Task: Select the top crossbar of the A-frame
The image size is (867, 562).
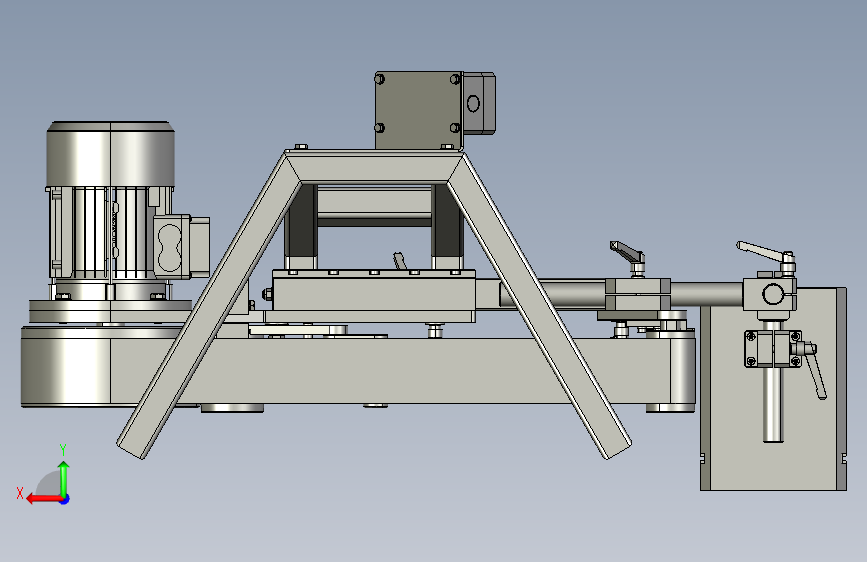Action: tap(374, 166)
